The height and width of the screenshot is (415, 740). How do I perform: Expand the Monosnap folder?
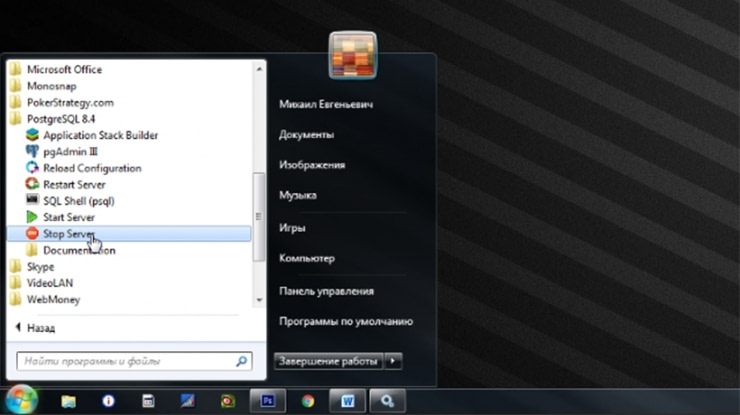tap(51, 86)
